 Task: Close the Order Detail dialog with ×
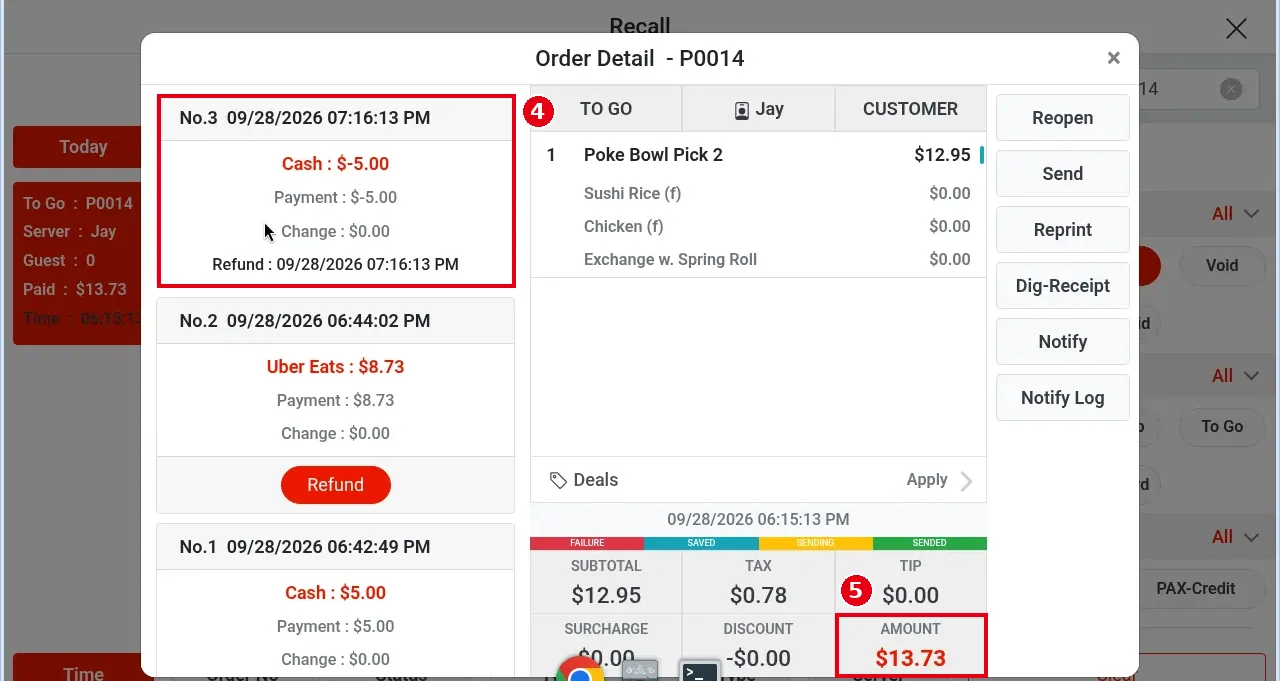(x=1113, y=58)
